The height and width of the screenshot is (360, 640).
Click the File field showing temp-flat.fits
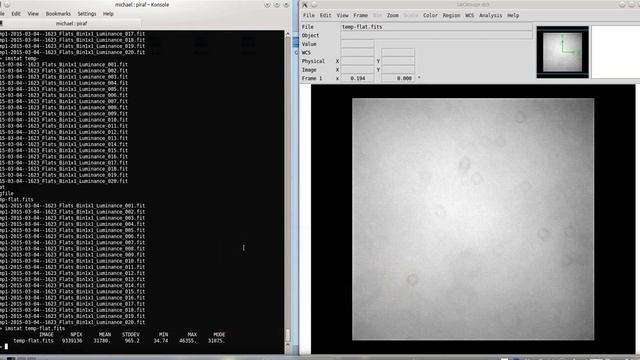[x=436, y=27]
